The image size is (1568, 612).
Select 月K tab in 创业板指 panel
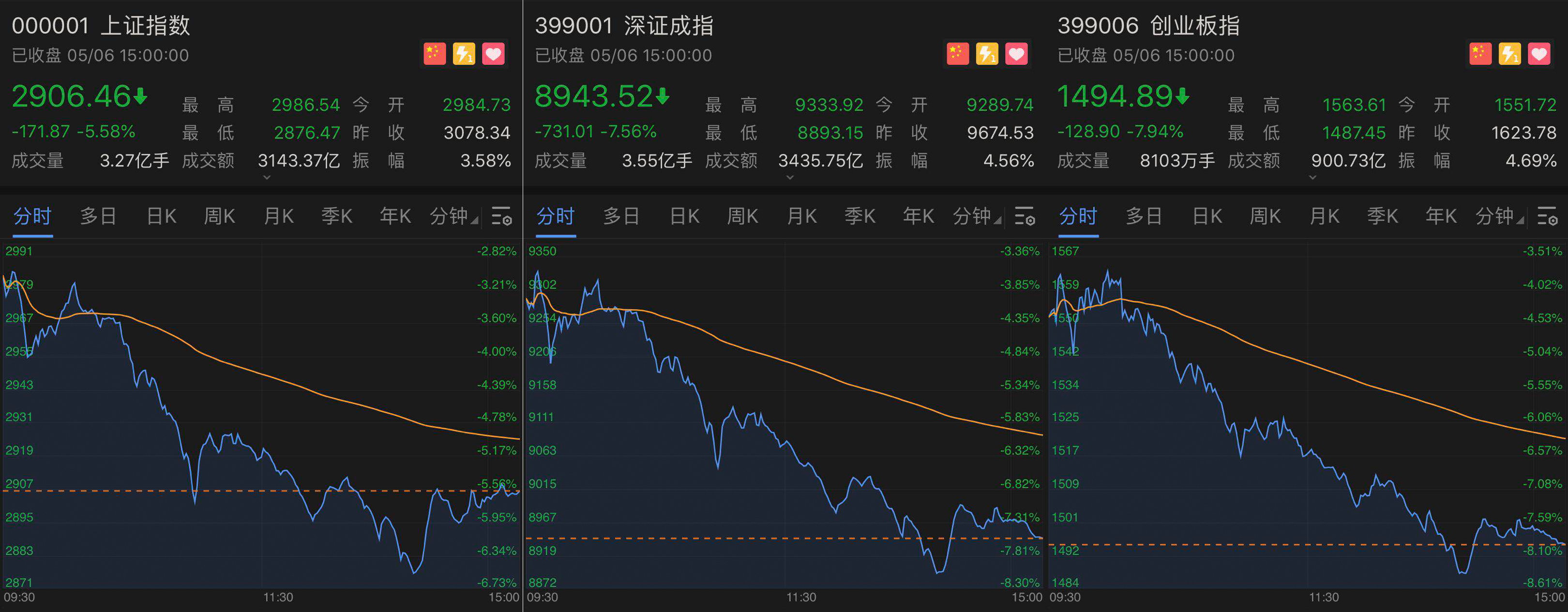click(1324, 216)
